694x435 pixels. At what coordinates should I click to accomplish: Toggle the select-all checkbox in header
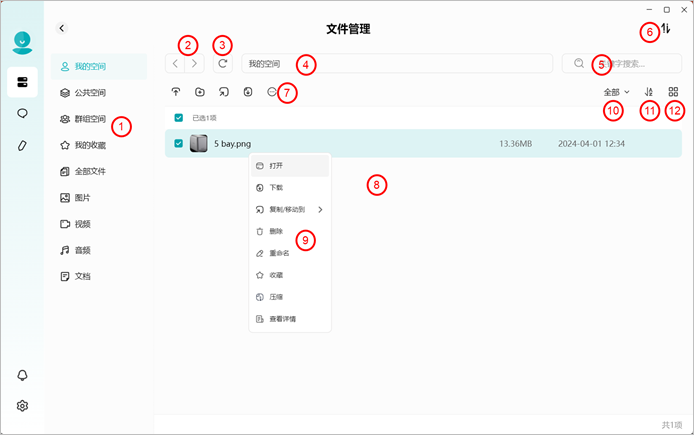[178, 118]
